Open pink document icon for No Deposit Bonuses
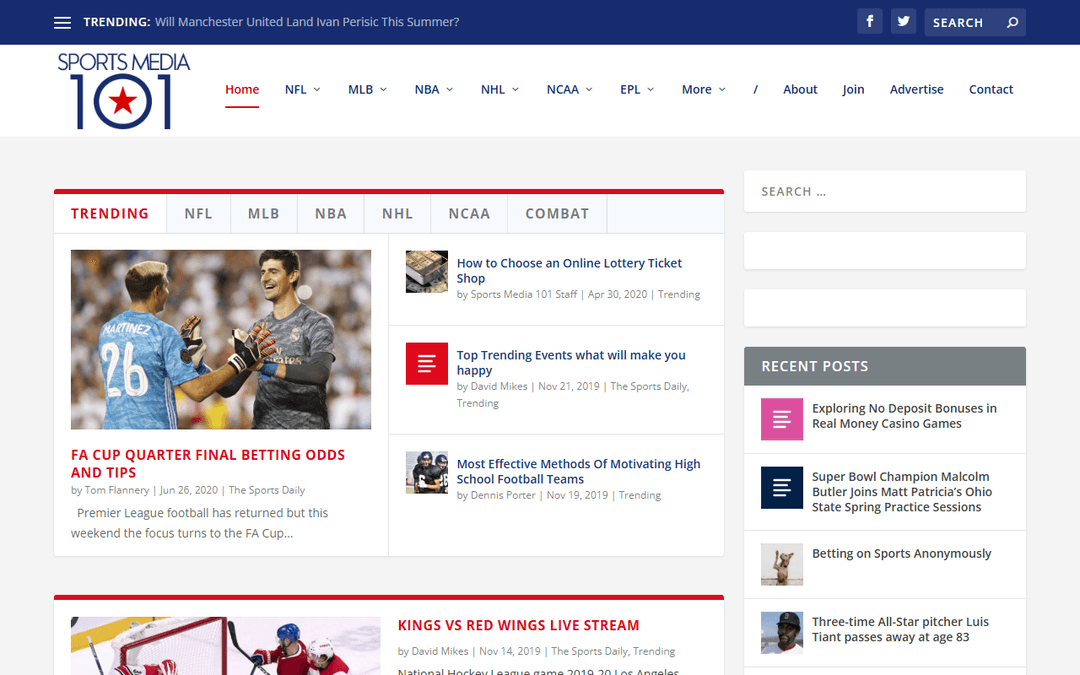Image resolution: width=1080 pixels, height=675 pixels. (x=782, y=419)
